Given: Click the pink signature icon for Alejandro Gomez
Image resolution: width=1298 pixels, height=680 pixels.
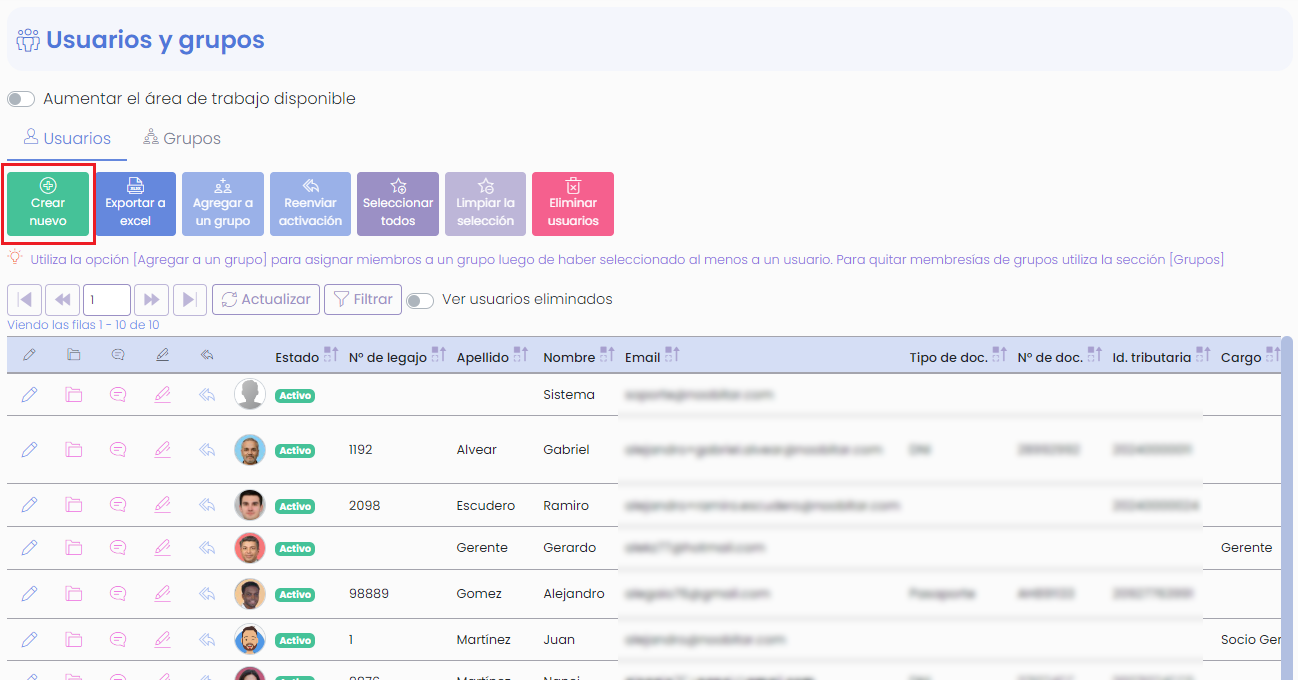Looking at the screenshot, I should point(163,594).
